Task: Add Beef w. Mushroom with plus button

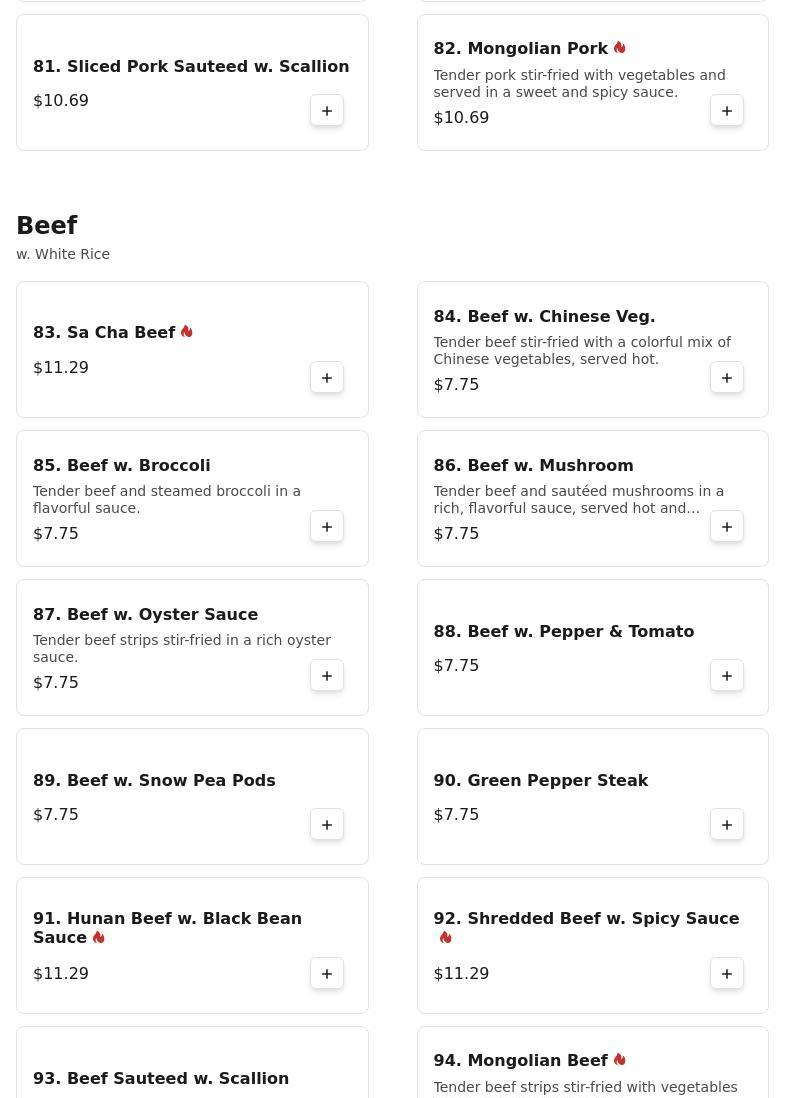Action: pos(727,527)
